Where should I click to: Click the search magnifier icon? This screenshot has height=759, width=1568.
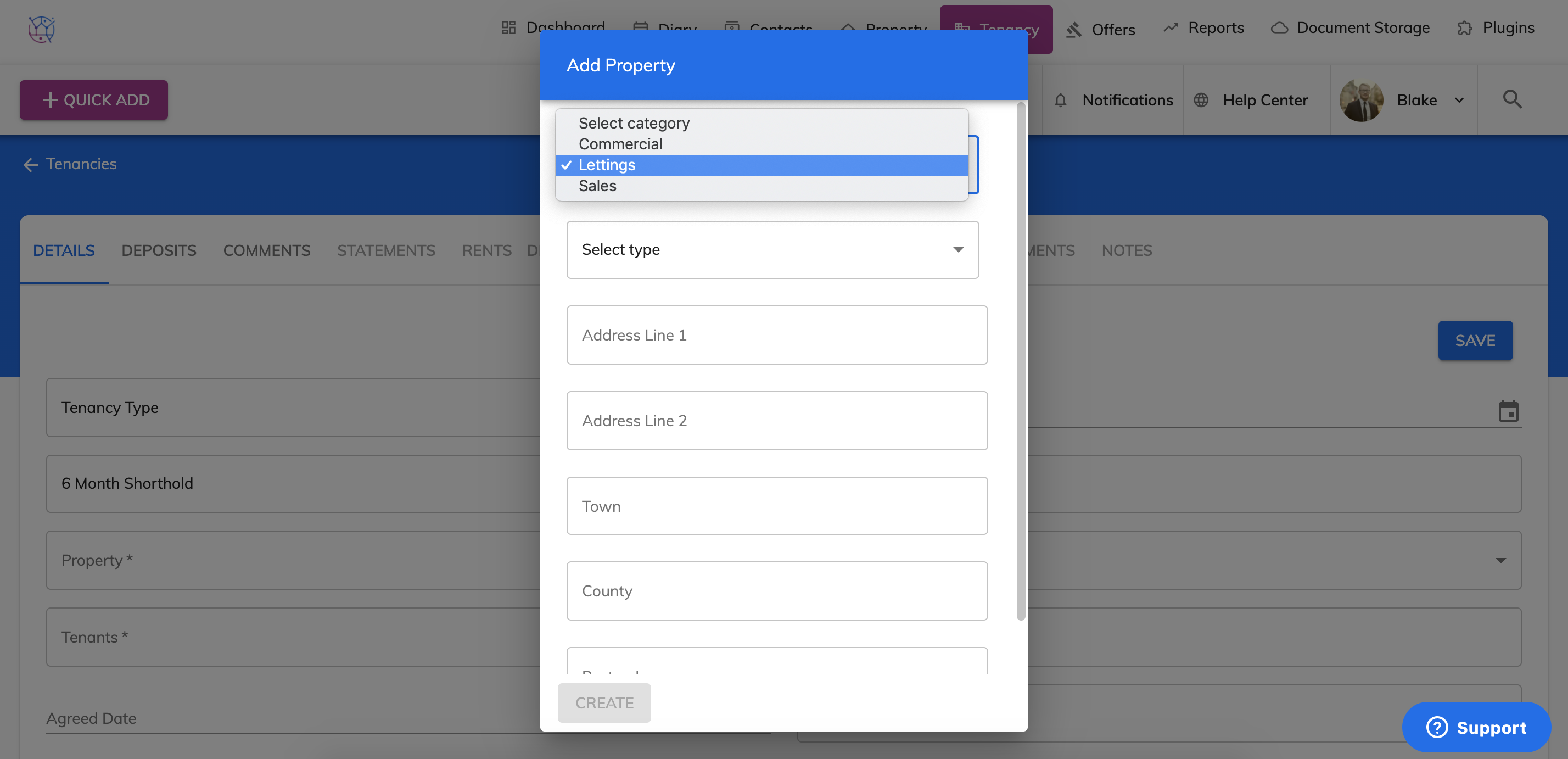pyautogui.click(x=1512, y=99)
